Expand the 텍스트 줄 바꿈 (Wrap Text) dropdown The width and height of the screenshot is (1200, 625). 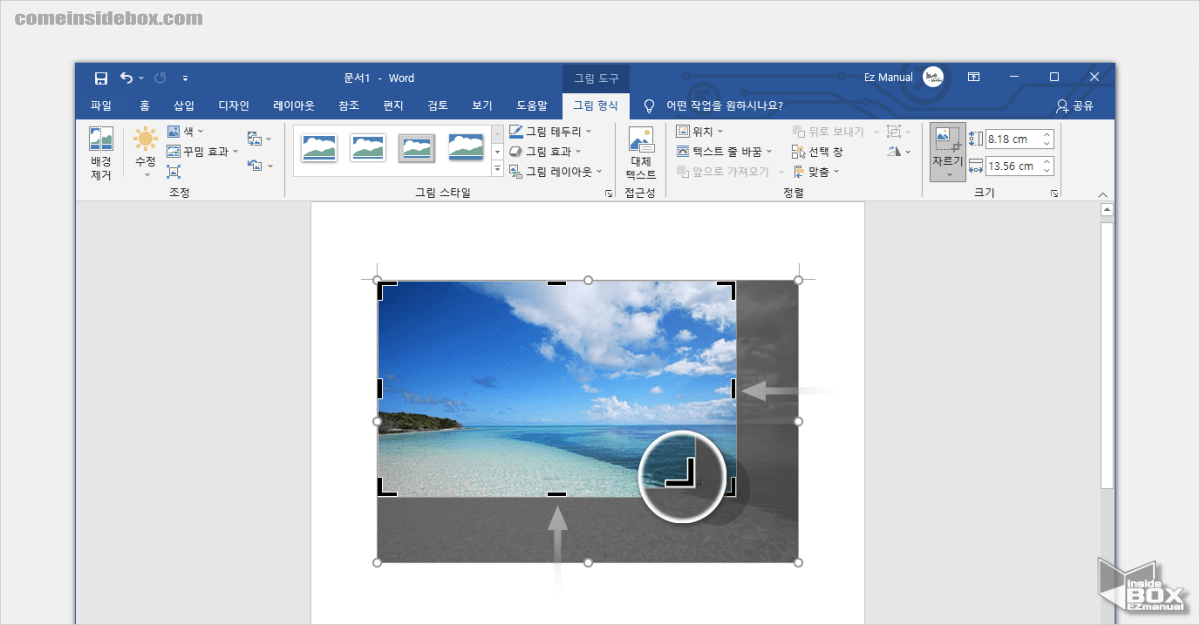[725, 151]
